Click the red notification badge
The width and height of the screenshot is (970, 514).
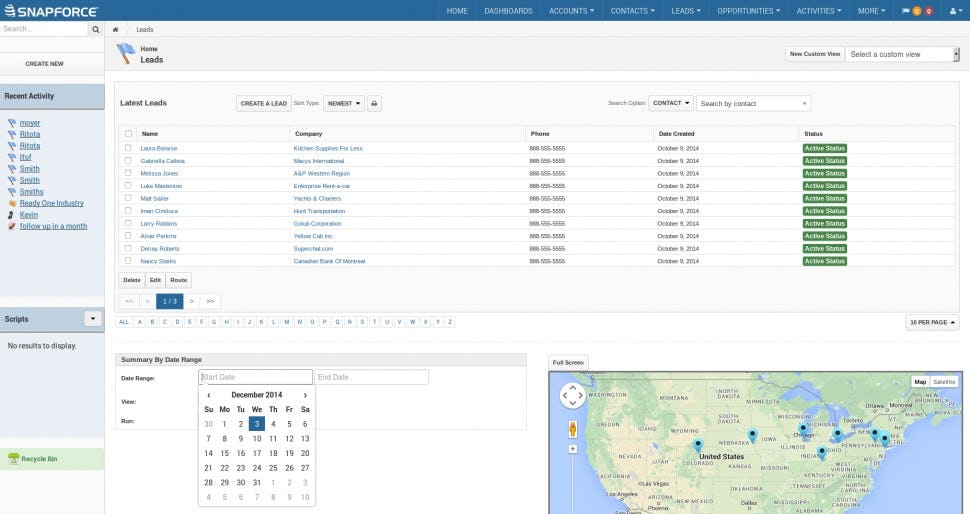click(929, 11)
